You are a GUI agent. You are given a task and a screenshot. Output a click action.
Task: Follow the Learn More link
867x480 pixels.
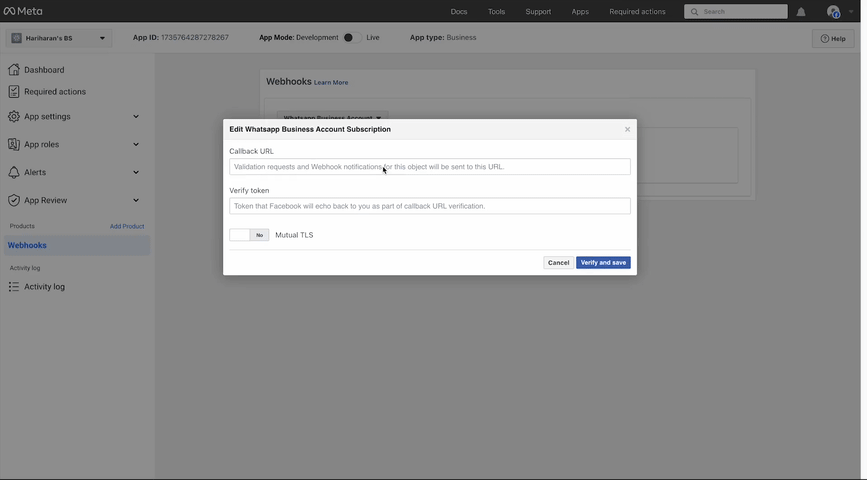click(x=331, y=82)
